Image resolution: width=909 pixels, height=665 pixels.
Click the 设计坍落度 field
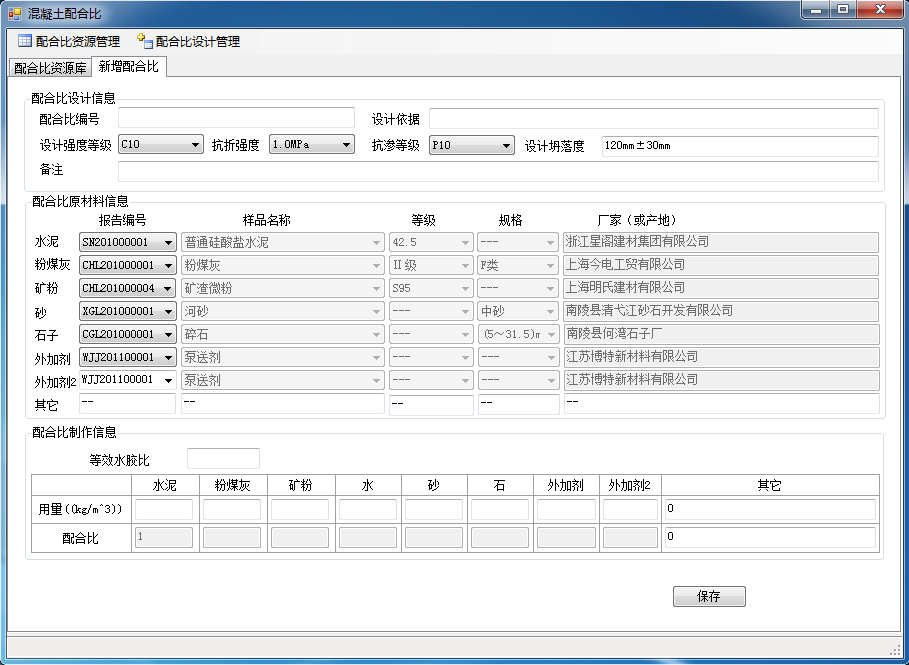(739, 146)
